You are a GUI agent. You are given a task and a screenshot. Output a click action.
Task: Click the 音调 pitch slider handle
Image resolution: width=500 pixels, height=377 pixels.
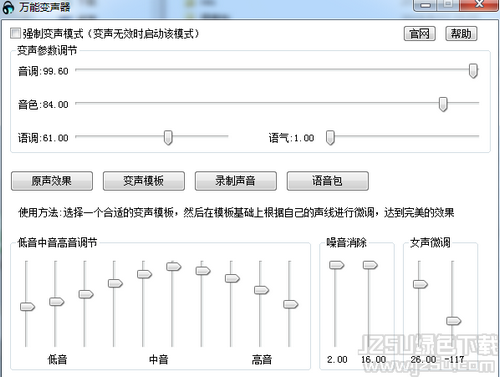click(473, 71)
